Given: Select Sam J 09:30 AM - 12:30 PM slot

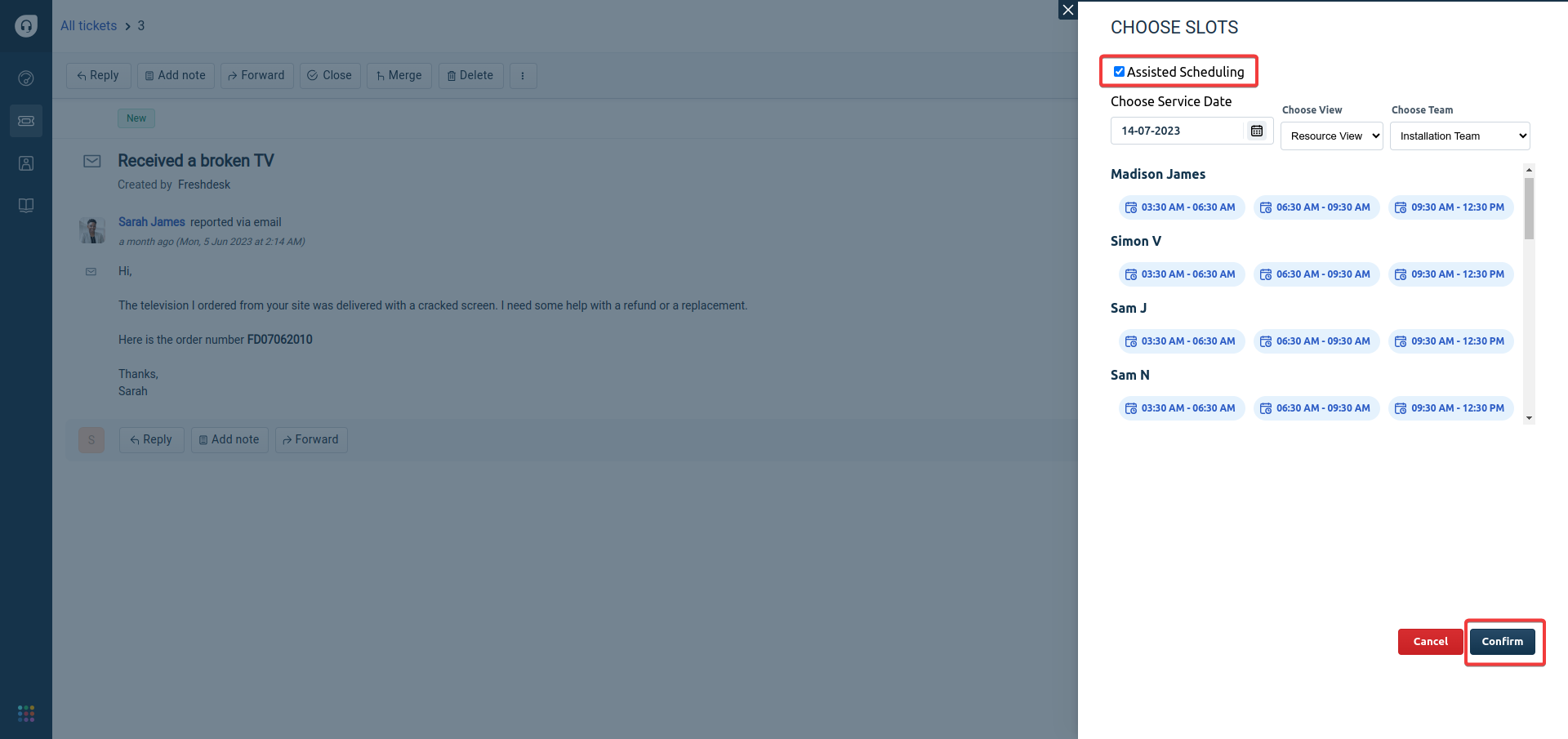Looking at the screenshot, I should coord(1450,341).
